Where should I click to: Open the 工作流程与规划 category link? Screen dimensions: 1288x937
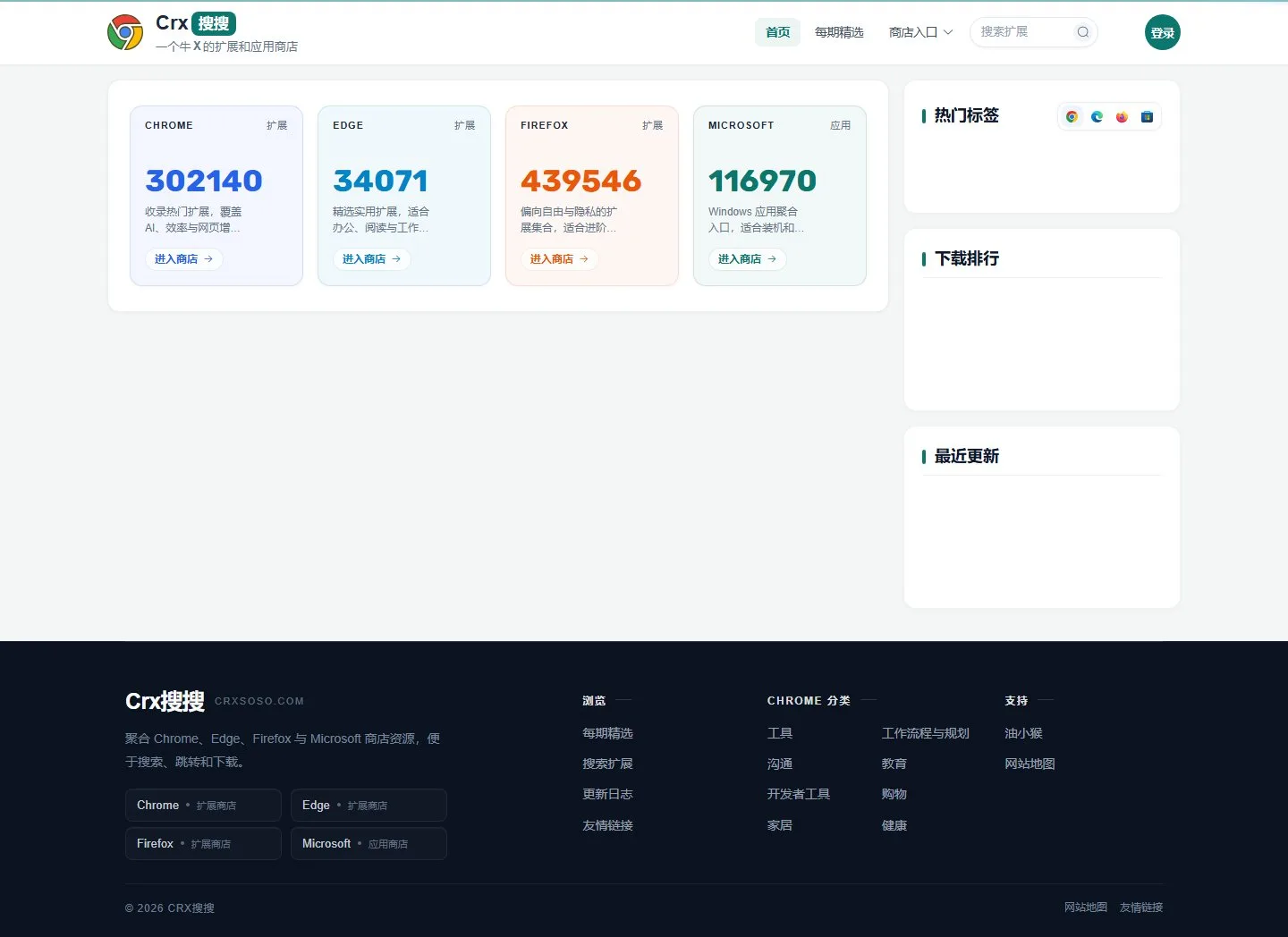click(926, 733)
